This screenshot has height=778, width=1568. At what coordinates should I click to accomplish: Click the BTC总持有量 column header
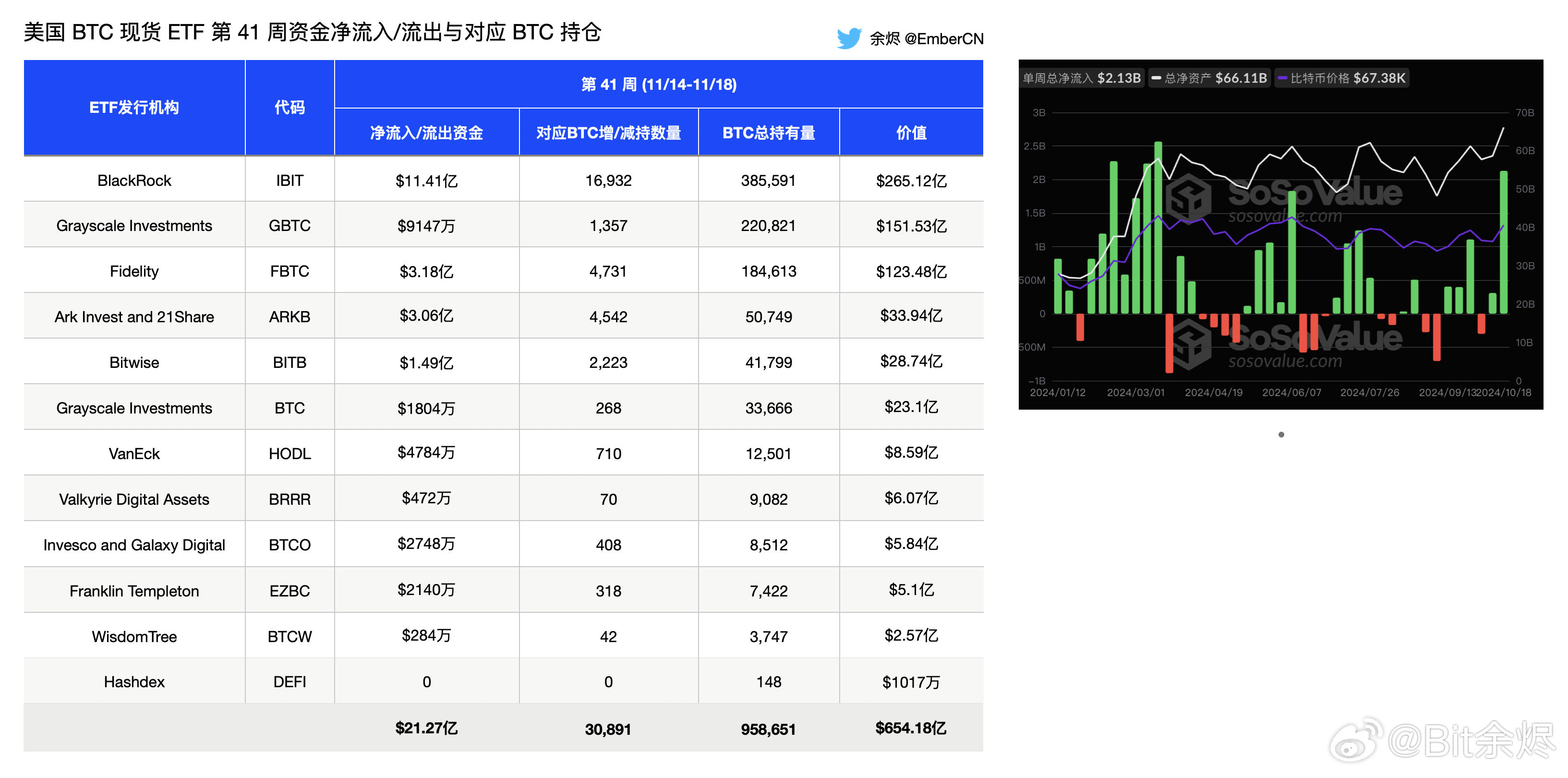769,133
